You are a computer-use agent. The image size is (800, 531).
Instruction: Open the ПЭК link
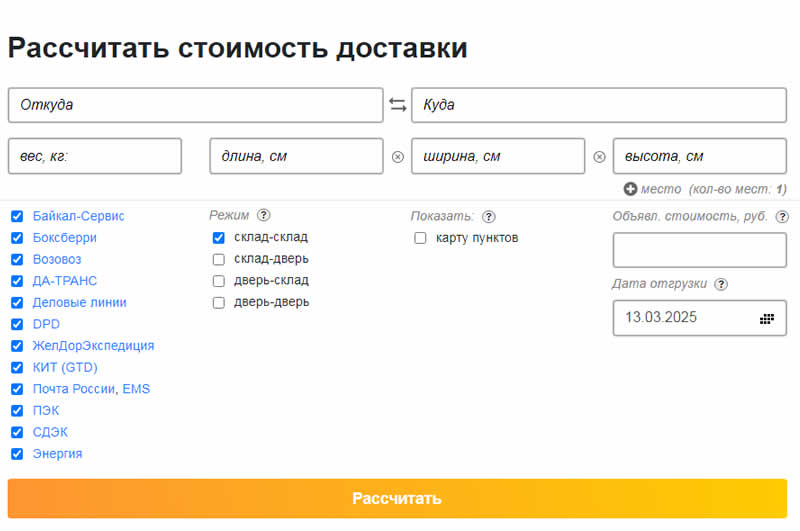[x=46, y=411]
